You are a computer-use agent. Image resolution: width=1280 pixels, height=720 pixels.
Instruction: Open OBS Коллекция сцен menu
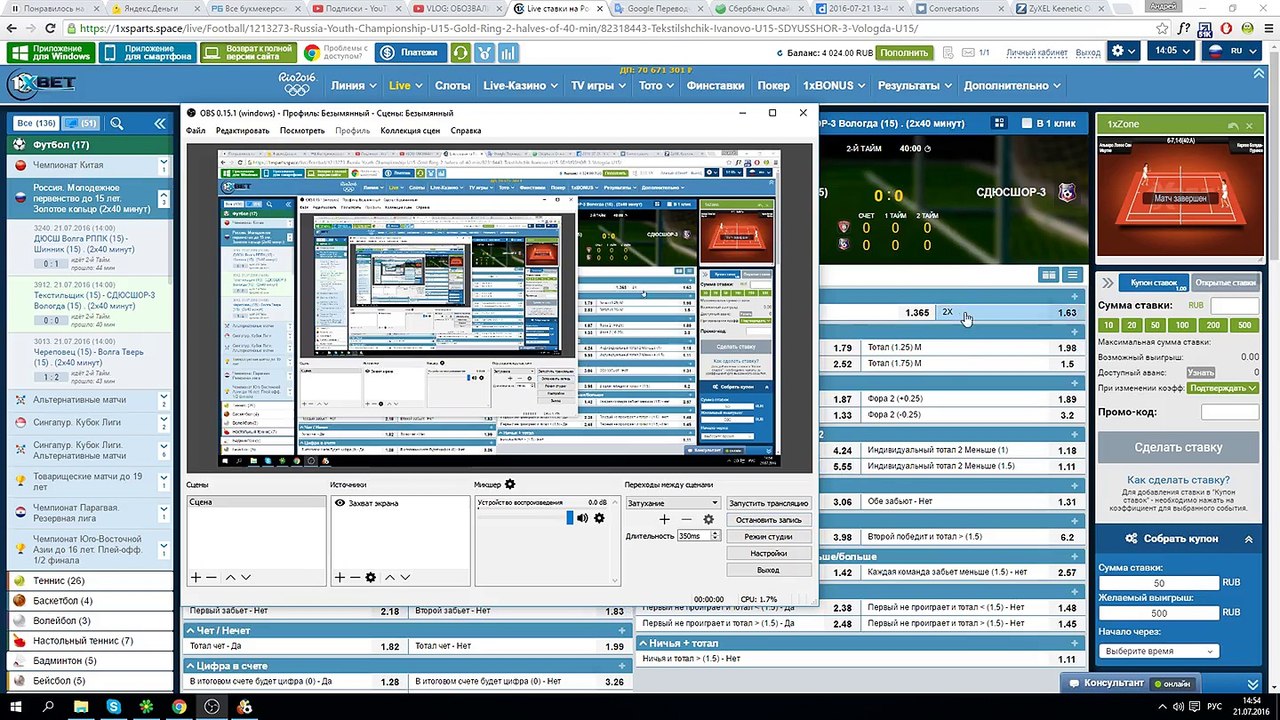click(410, 131)
